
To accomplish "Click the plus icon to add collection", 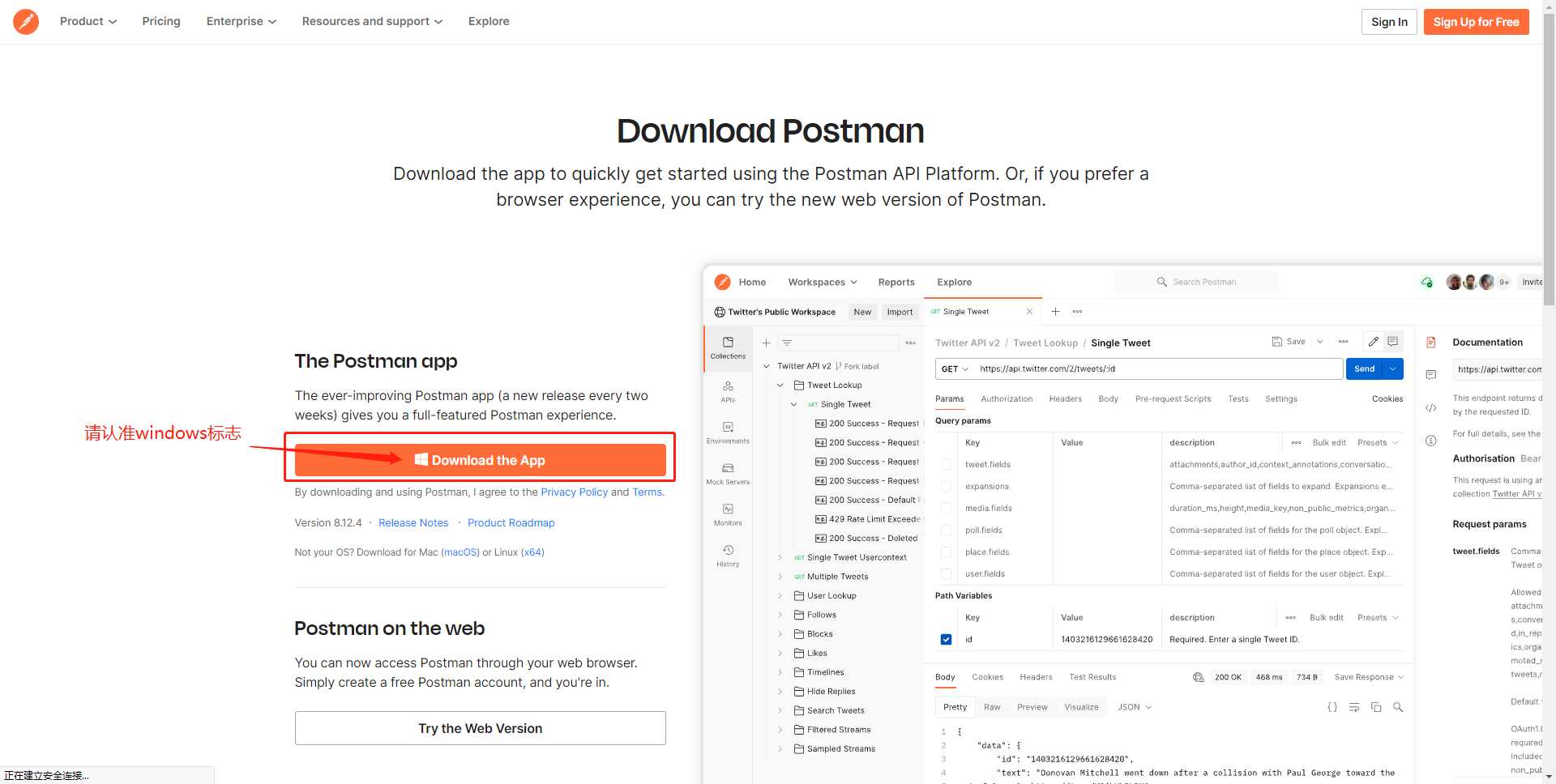I will click(x=766, y=343).
